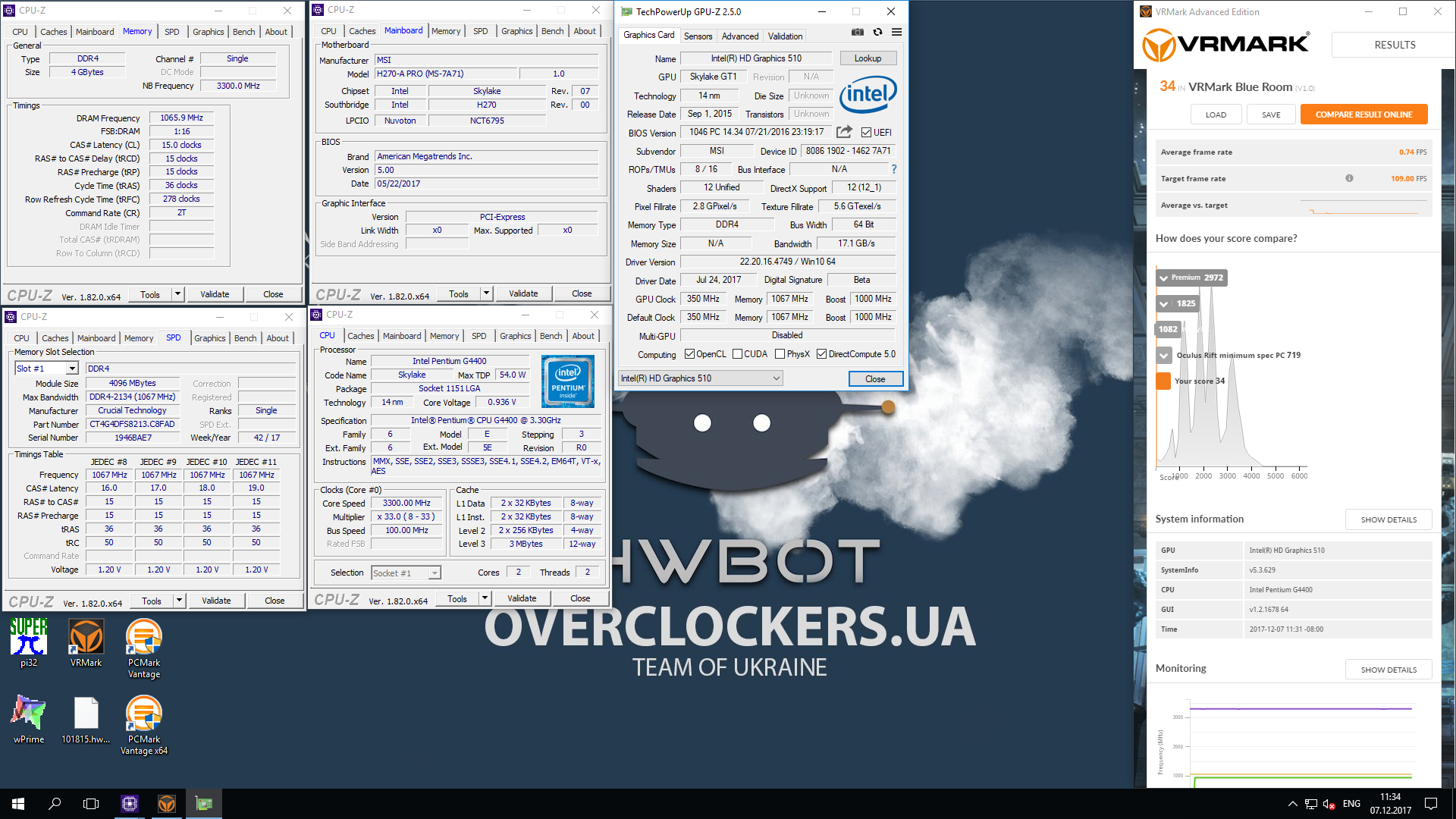Switch to Advanced tab in GPU-Z
The image size is (1456, 819).
(x=740, y=36)
